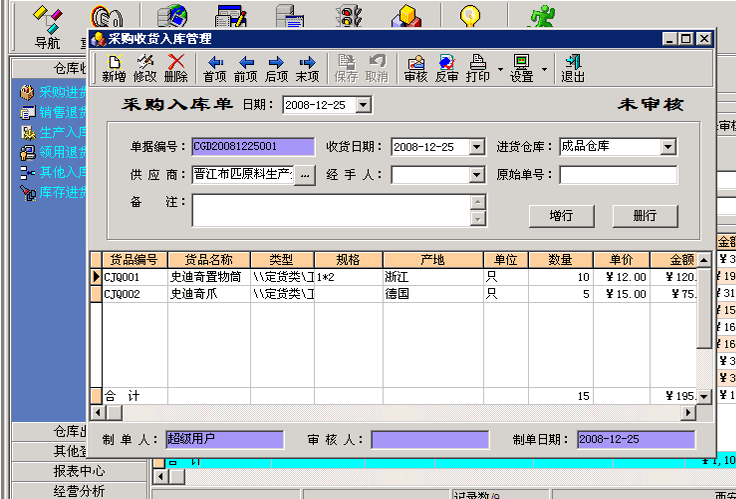Open the 日期 date dropdown at top
The height and width of the screenshot is (499, 736).
[x=363, y=105]
